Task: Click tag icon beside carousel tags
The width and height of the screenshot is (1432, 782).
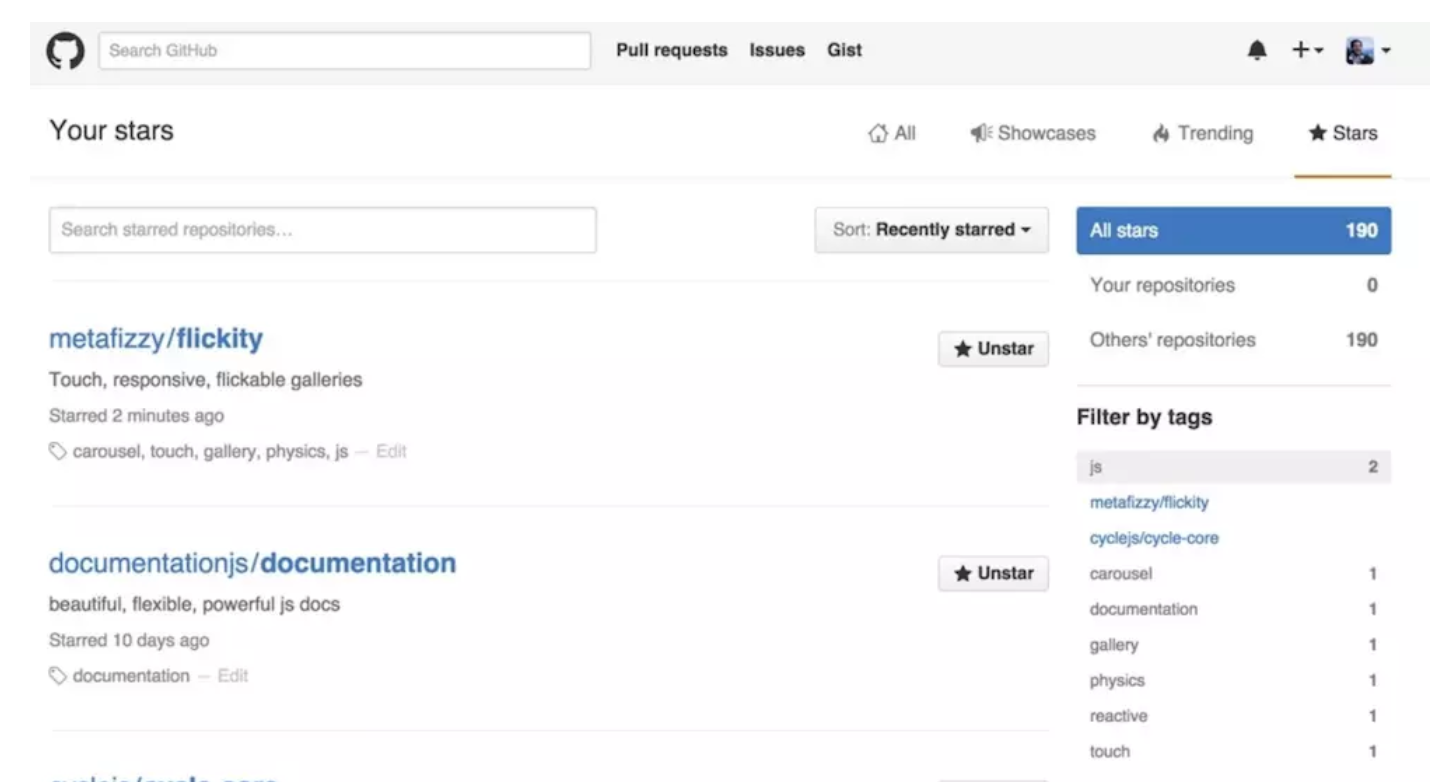Action: pyautogui.click(x=58, y=452)
